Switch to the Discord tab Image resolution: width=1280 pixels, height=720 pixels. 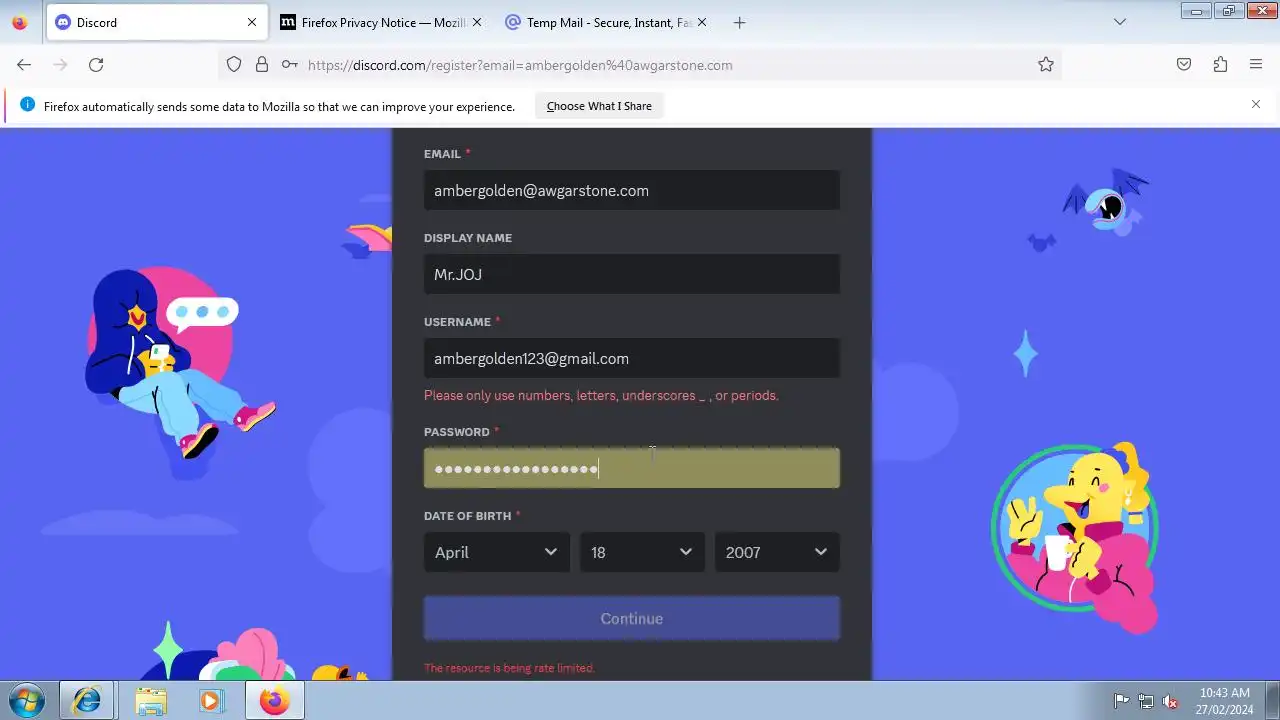pyautogui.click(x=156, y=22)
